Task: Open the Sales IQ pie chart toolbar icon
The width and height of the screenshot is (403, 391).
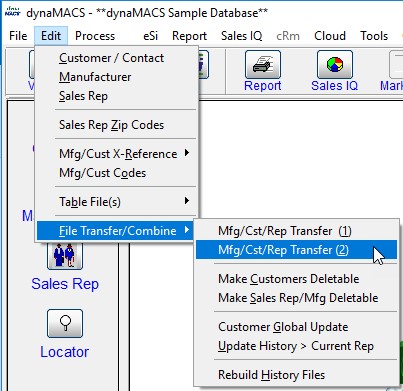Action: pos(335,65)
